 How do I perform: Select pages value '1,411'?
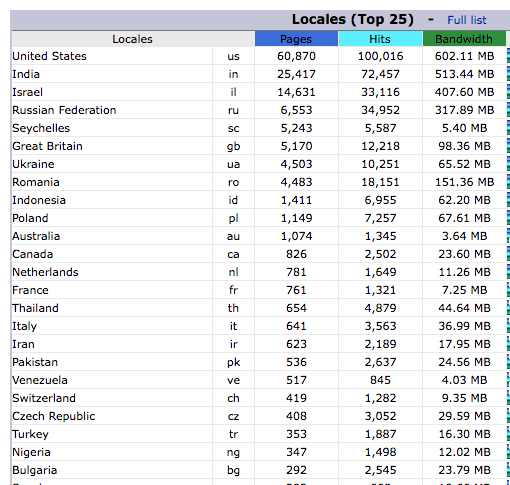pos(296,200)
